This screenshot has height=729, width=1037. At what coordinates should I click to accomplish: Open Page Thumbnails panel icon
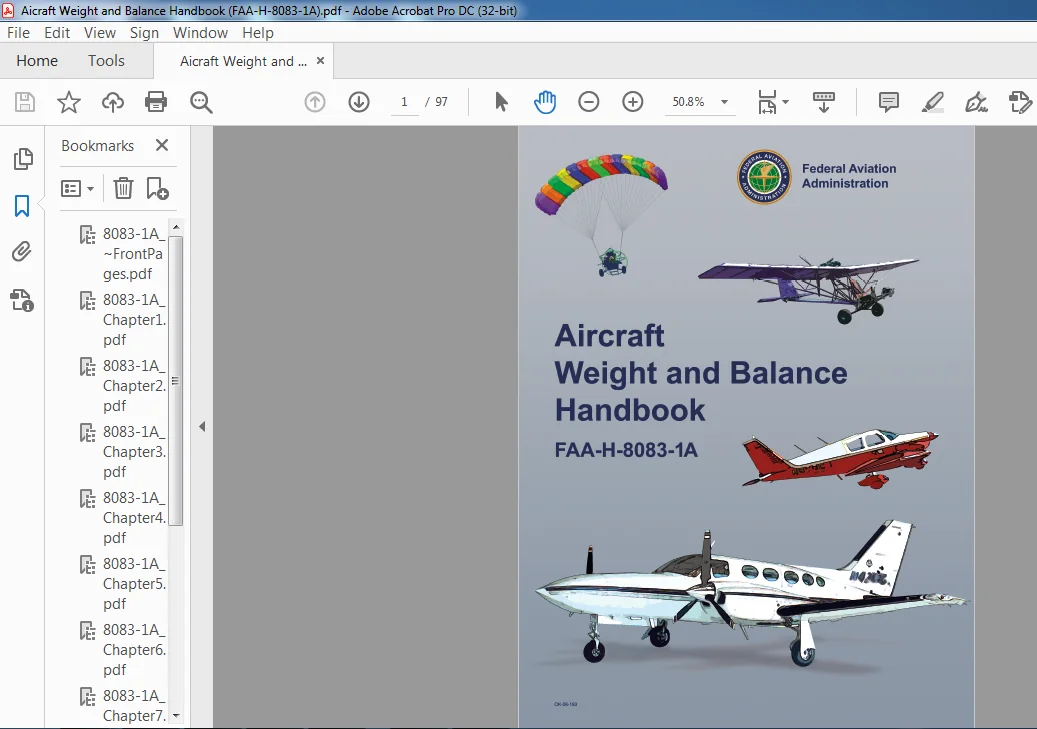pyautogui.click(x=23, y=159)
